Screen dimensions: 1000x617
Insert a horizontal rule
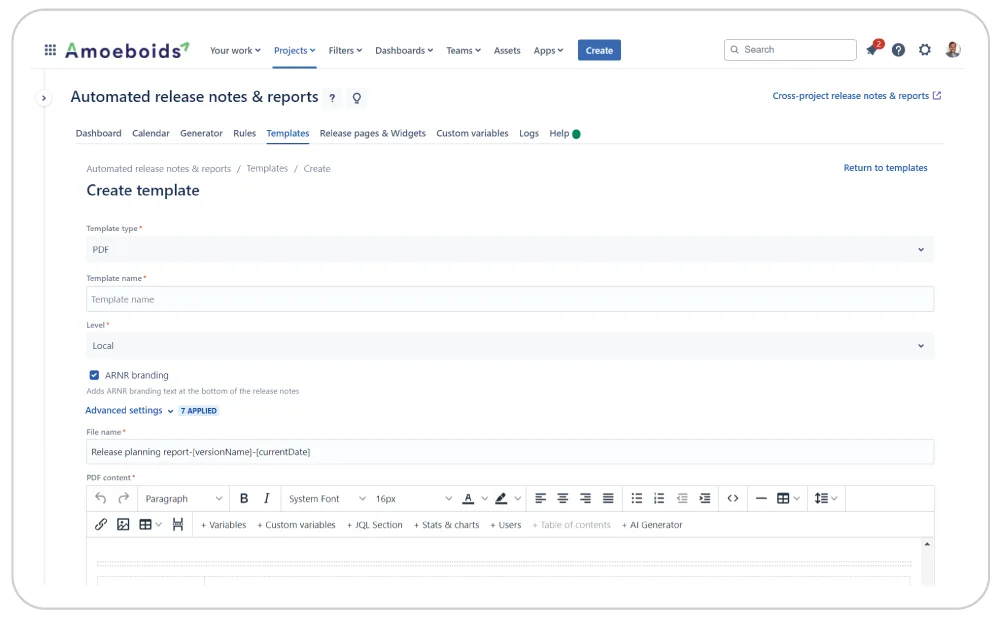coord(760,497)
